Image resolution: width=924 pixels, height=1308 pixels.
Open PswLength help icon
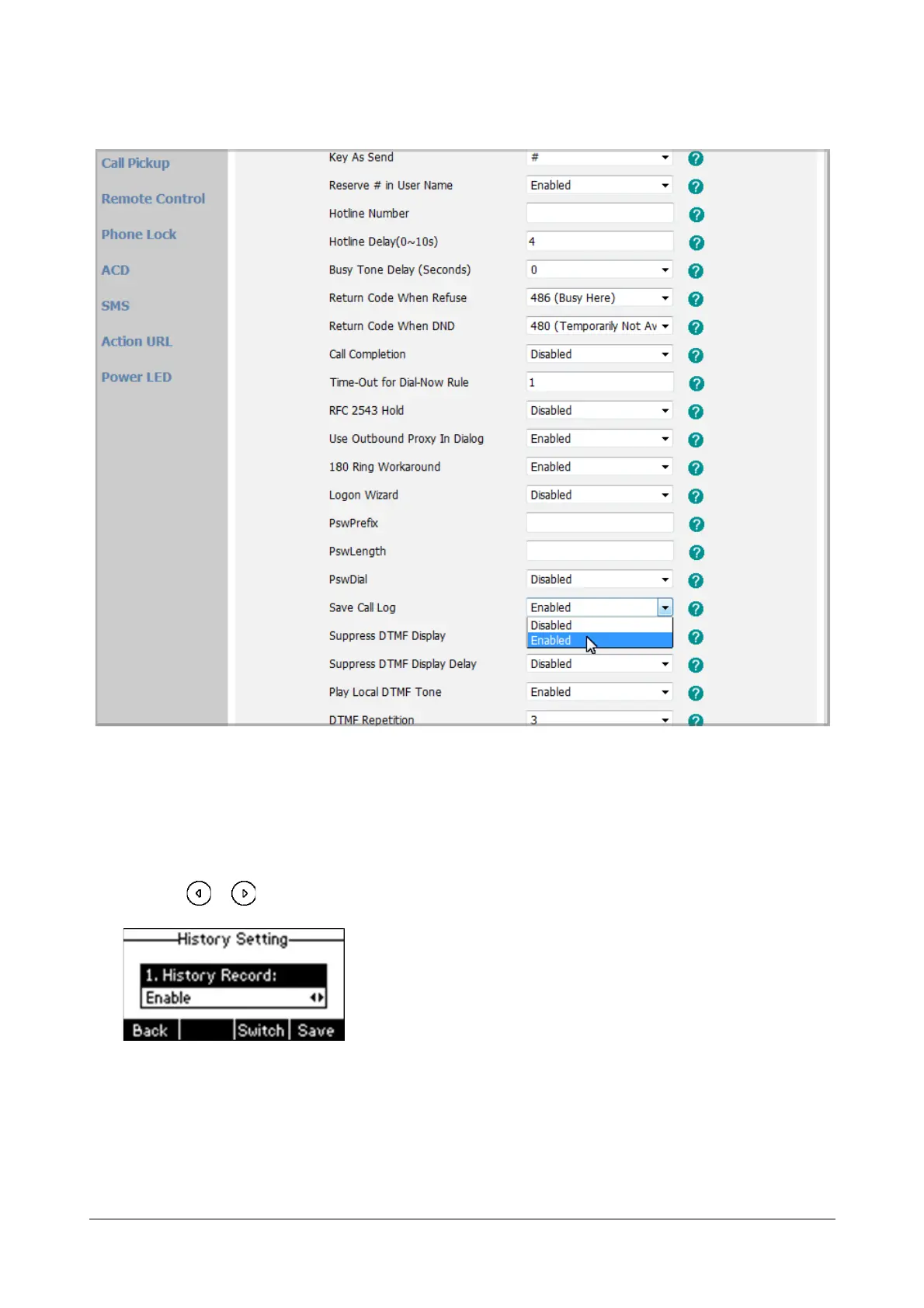tap(696, 552)
